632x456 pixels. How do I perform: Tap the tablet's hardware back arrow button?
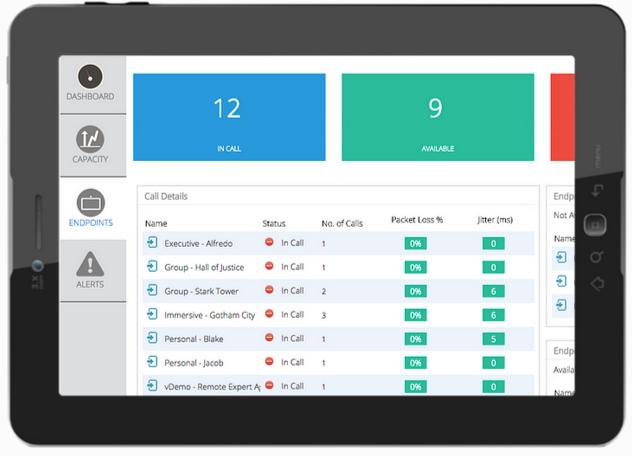597,190
